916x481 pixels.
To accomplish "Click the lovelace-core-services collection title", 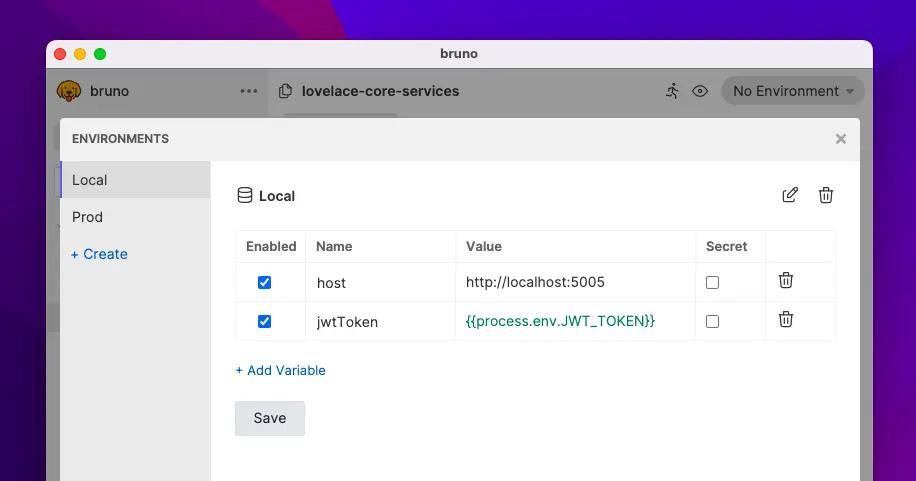I will 380,91.
